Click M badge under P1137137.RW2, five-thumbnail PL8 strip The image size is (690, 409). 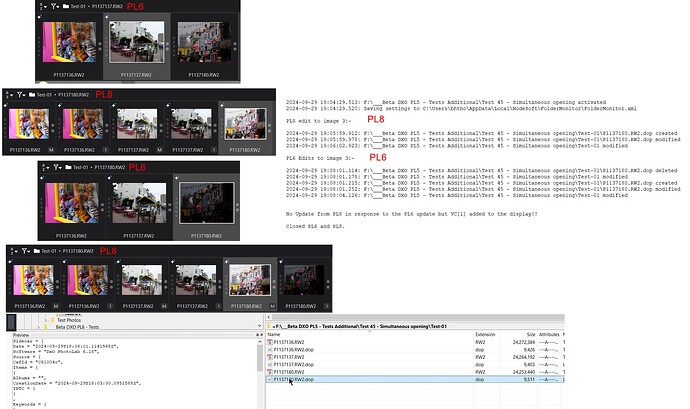(159, 150)
